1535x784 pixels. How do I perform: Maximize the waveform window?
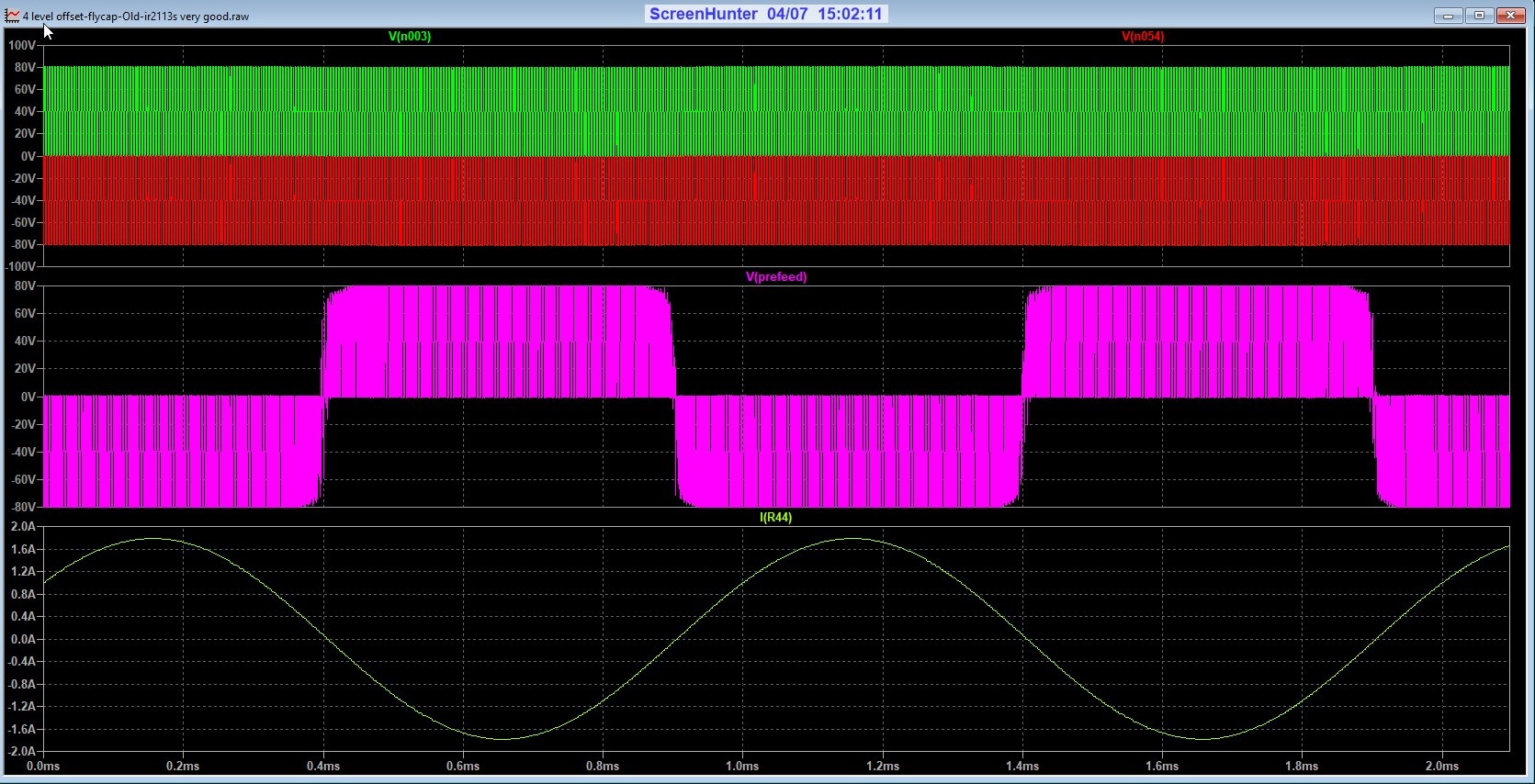tap(1479, 16)
